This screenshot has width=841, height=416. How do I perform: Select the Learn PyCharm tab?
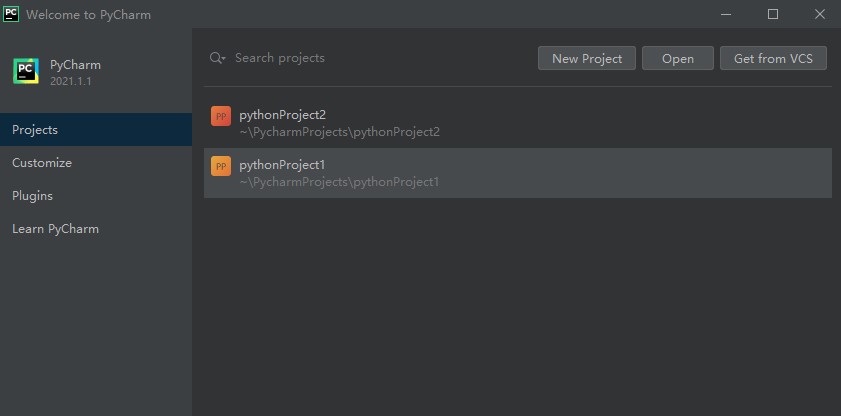(x=55, y=229)
